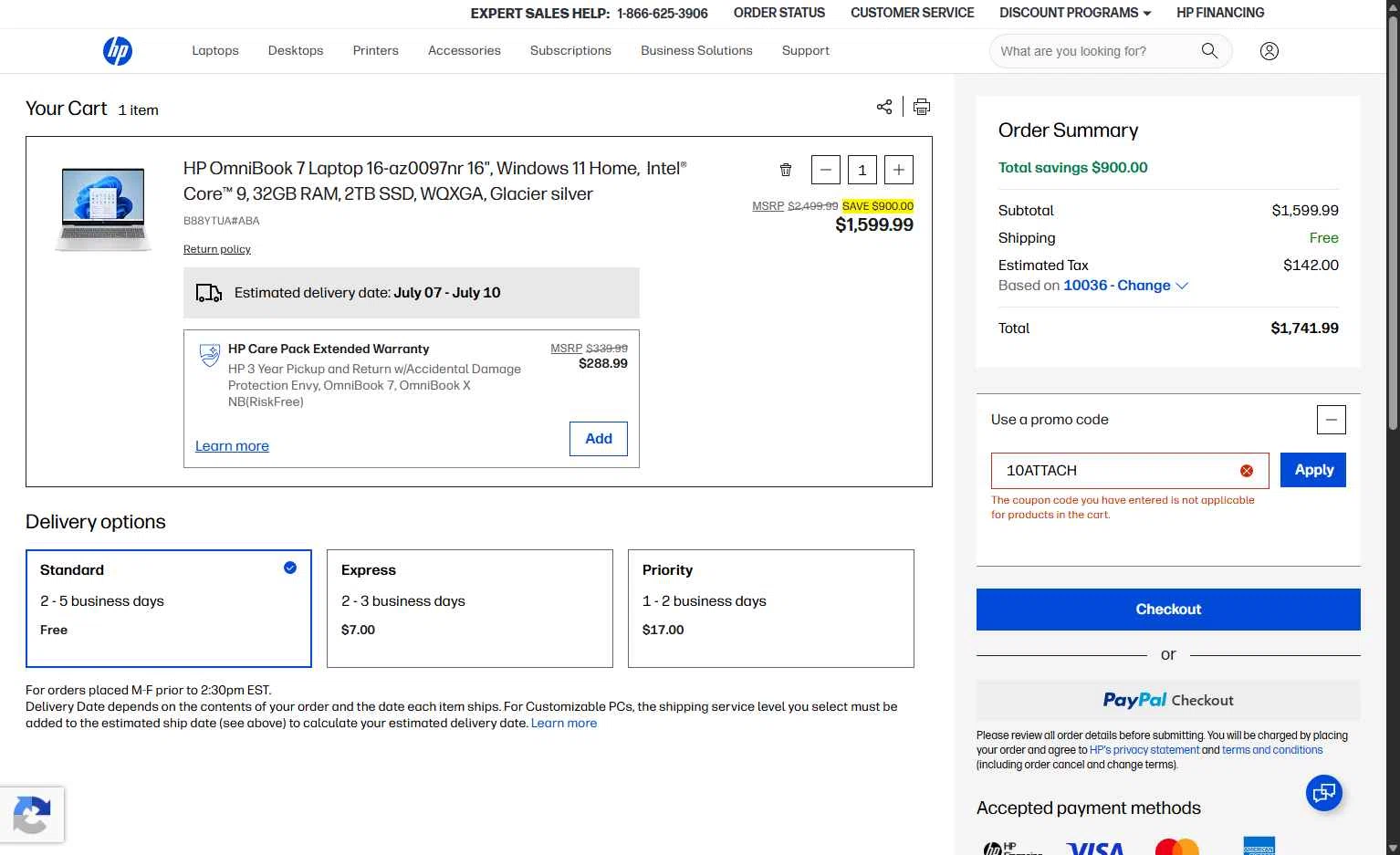Open the Printers menu
This screenshot has width=1400, height=855.
[376, 51]
